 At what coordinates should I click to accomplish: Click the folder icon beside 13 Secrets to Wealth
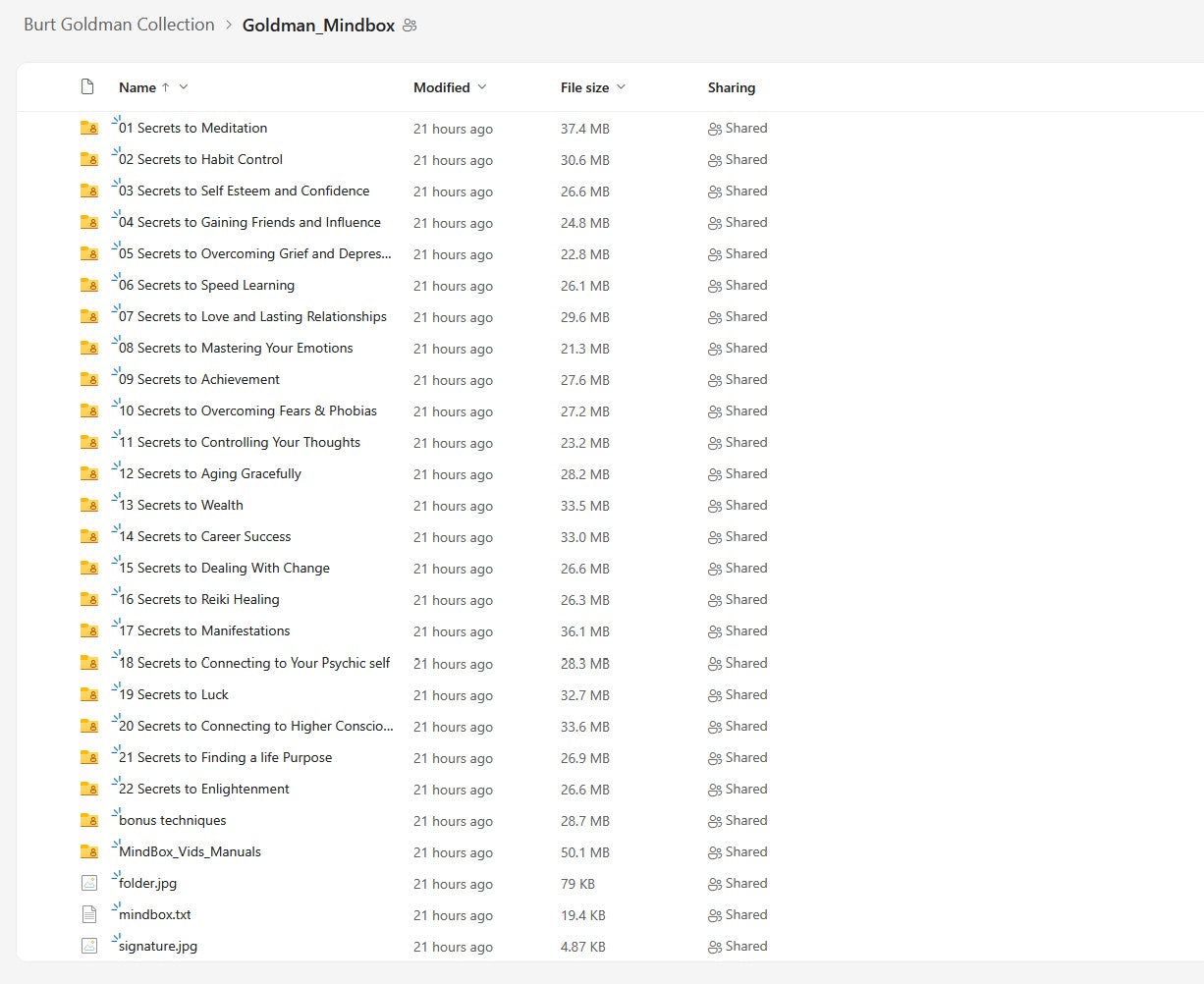[x=89, y=505]
